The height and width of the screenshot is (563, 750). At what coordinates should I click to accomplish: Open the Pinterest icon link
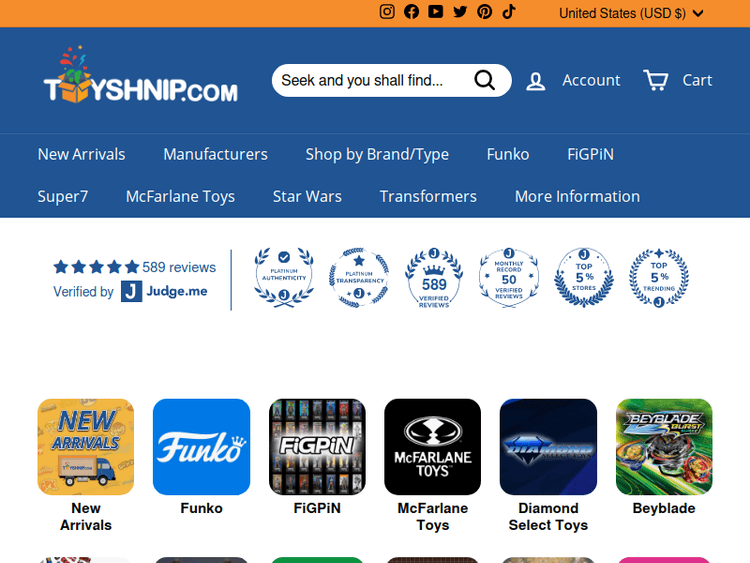(x=484, y=12)
